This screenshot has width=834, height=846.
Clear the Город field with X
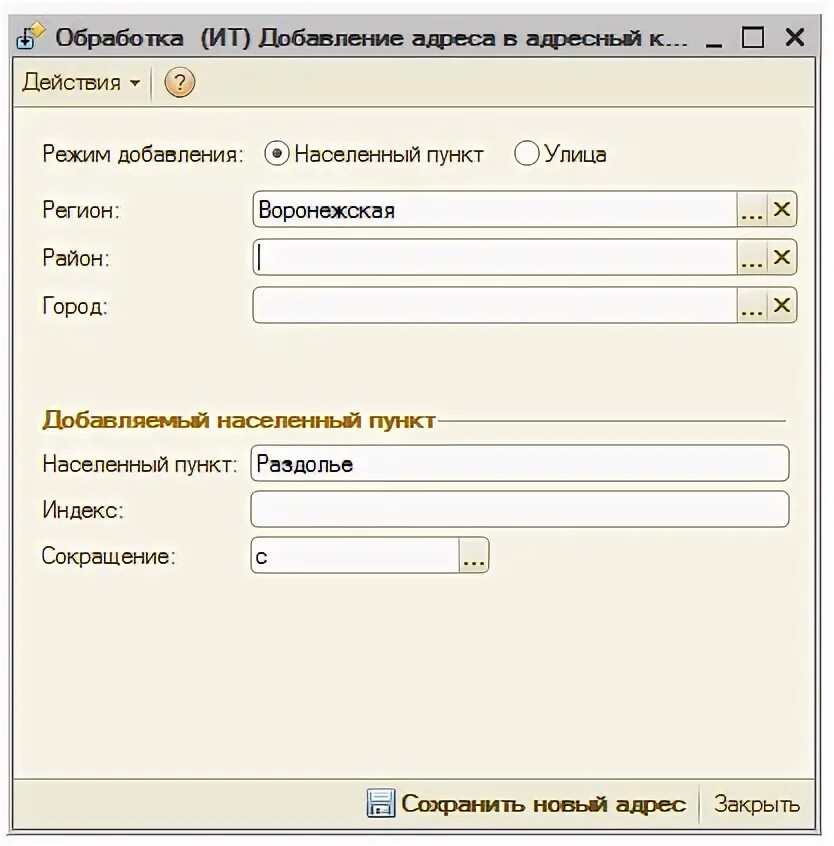click(x=782, y=305)
